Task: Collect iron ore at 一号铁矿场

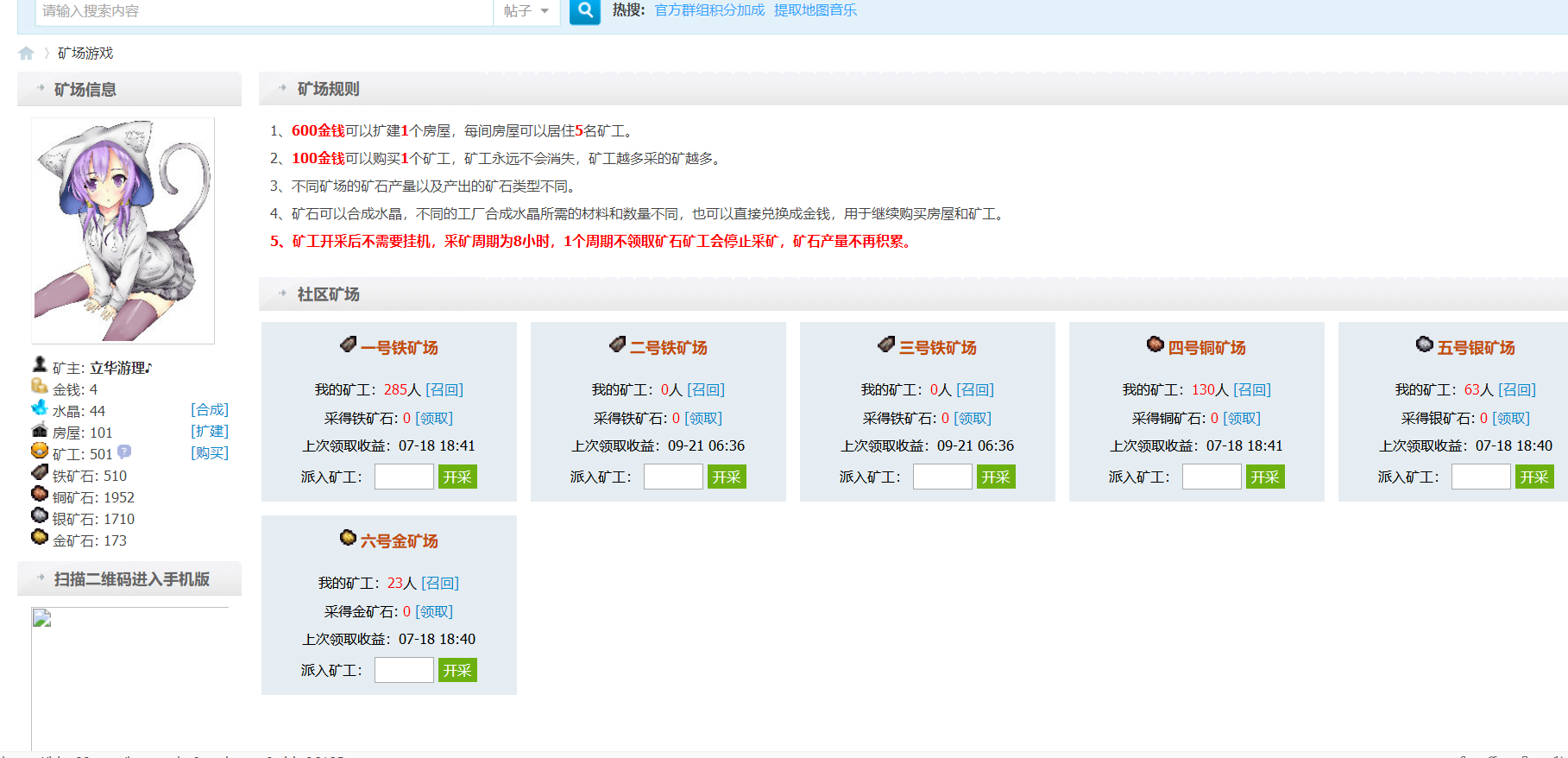Action: (x=434, y=419)
